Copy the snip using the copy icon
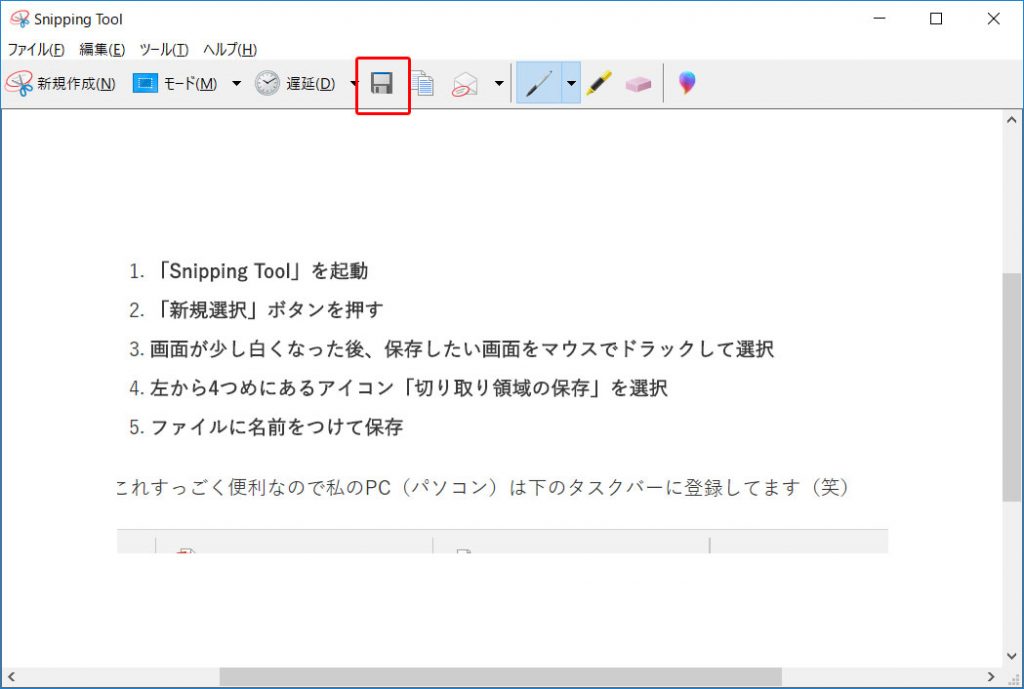This screenshot has height=689, width=1024. [423, 83]
